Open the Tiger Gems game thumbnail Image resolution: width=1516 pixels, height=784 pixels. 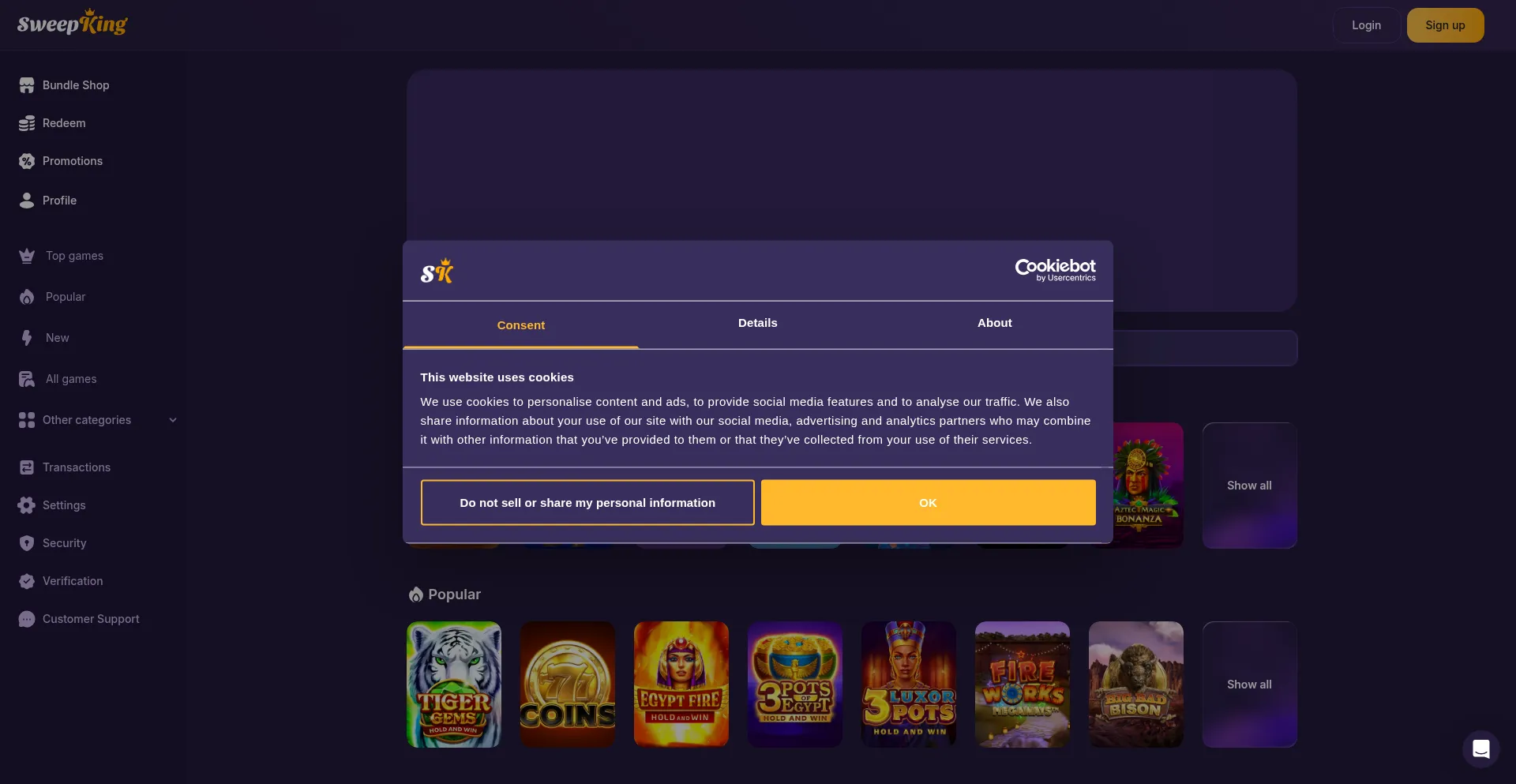tap(454, 685)
